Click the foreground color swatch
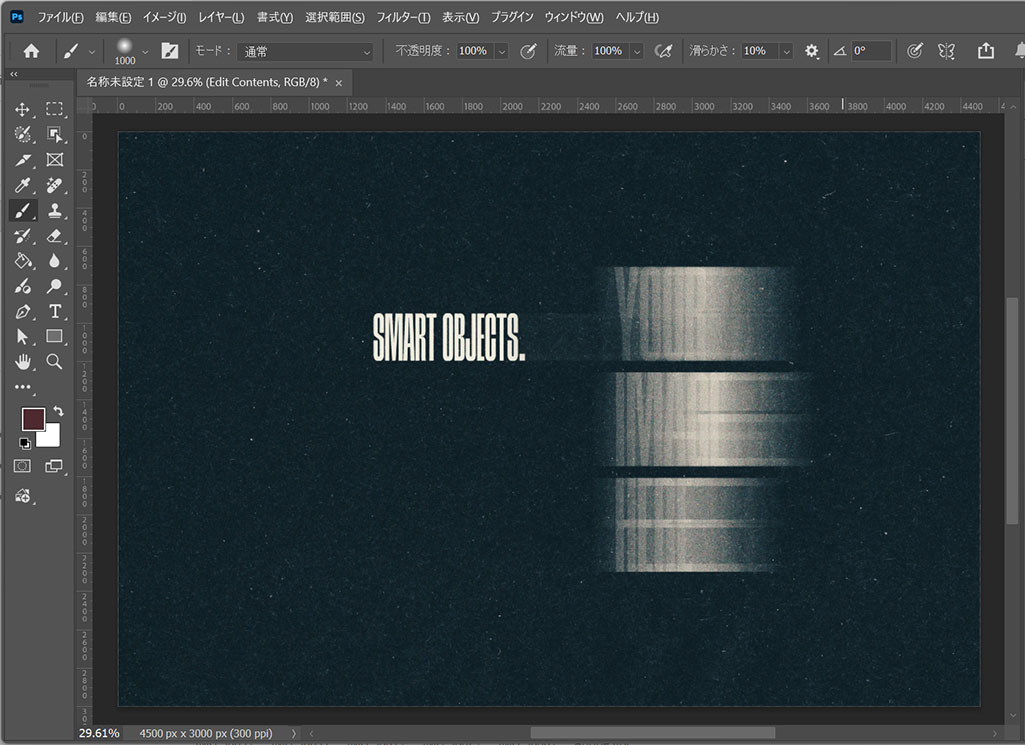This screenshot has width=1025, height=745. pos(33,418)
